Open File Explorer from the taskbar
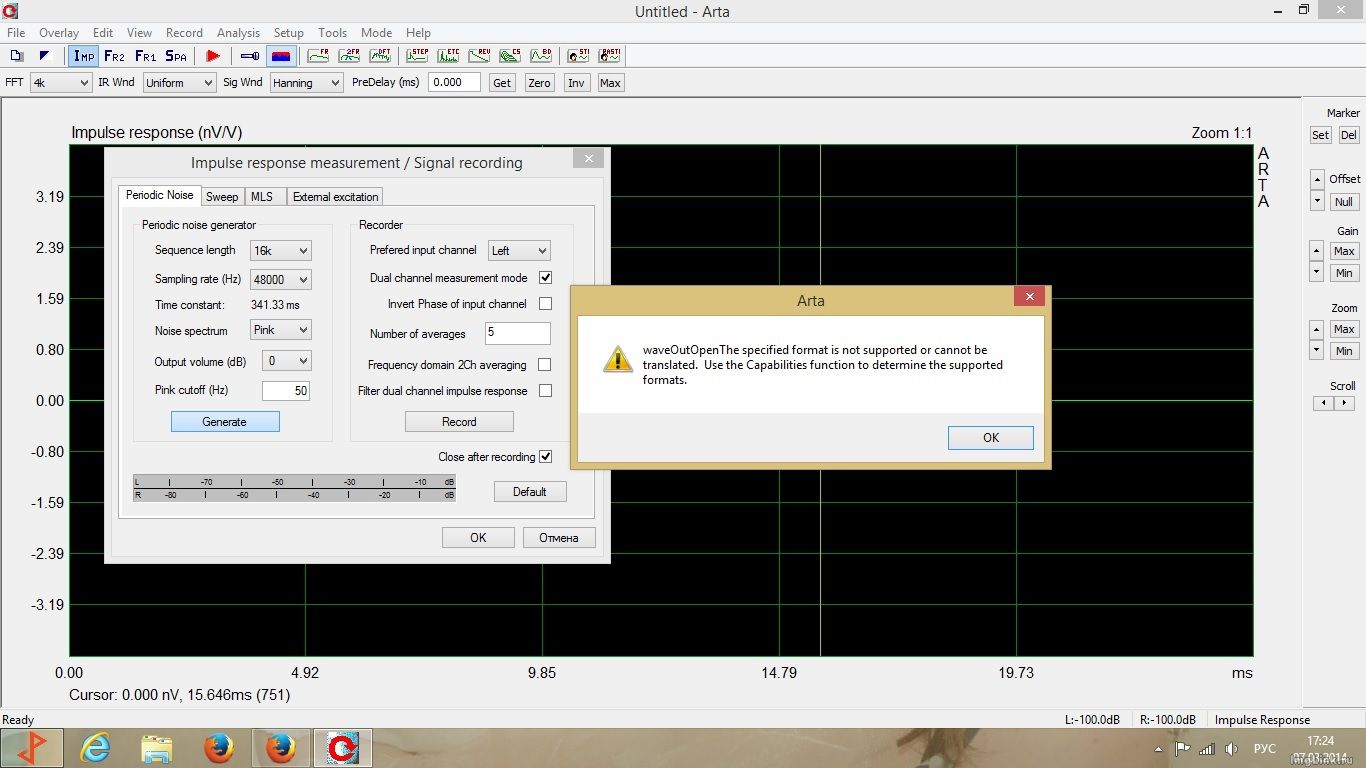Image resolution: width=1366 pixels, height=768 pixels. click(156, 748)
